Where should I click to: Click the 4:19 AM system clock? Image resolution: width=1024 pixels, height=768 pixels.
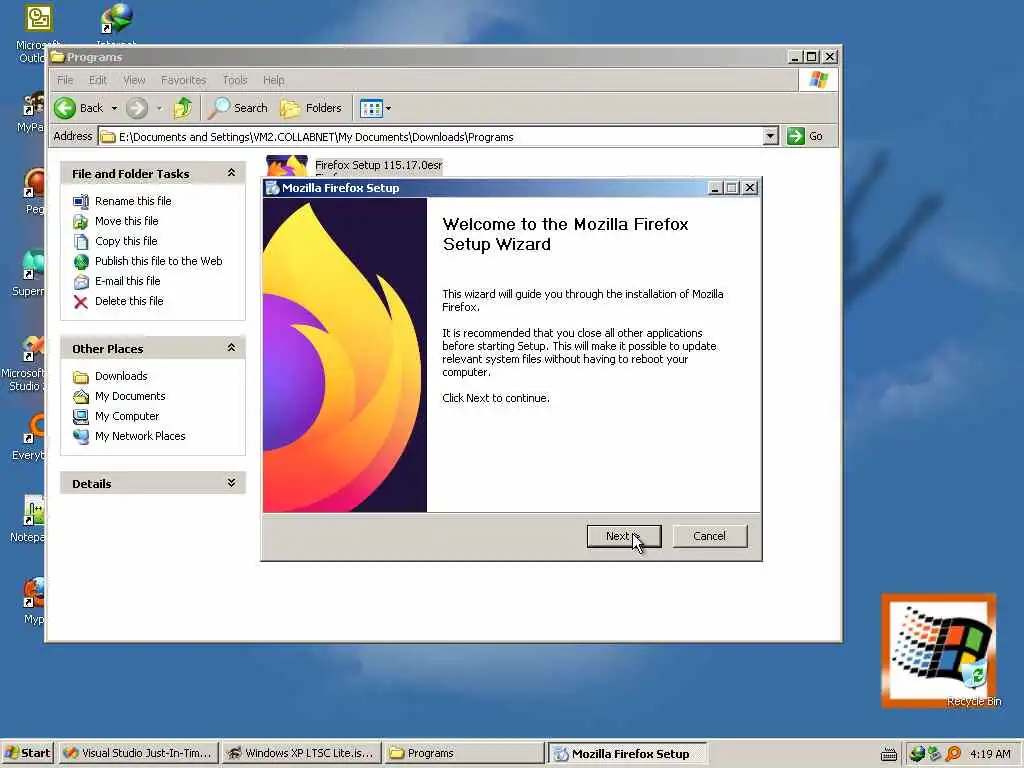[990, 754]
